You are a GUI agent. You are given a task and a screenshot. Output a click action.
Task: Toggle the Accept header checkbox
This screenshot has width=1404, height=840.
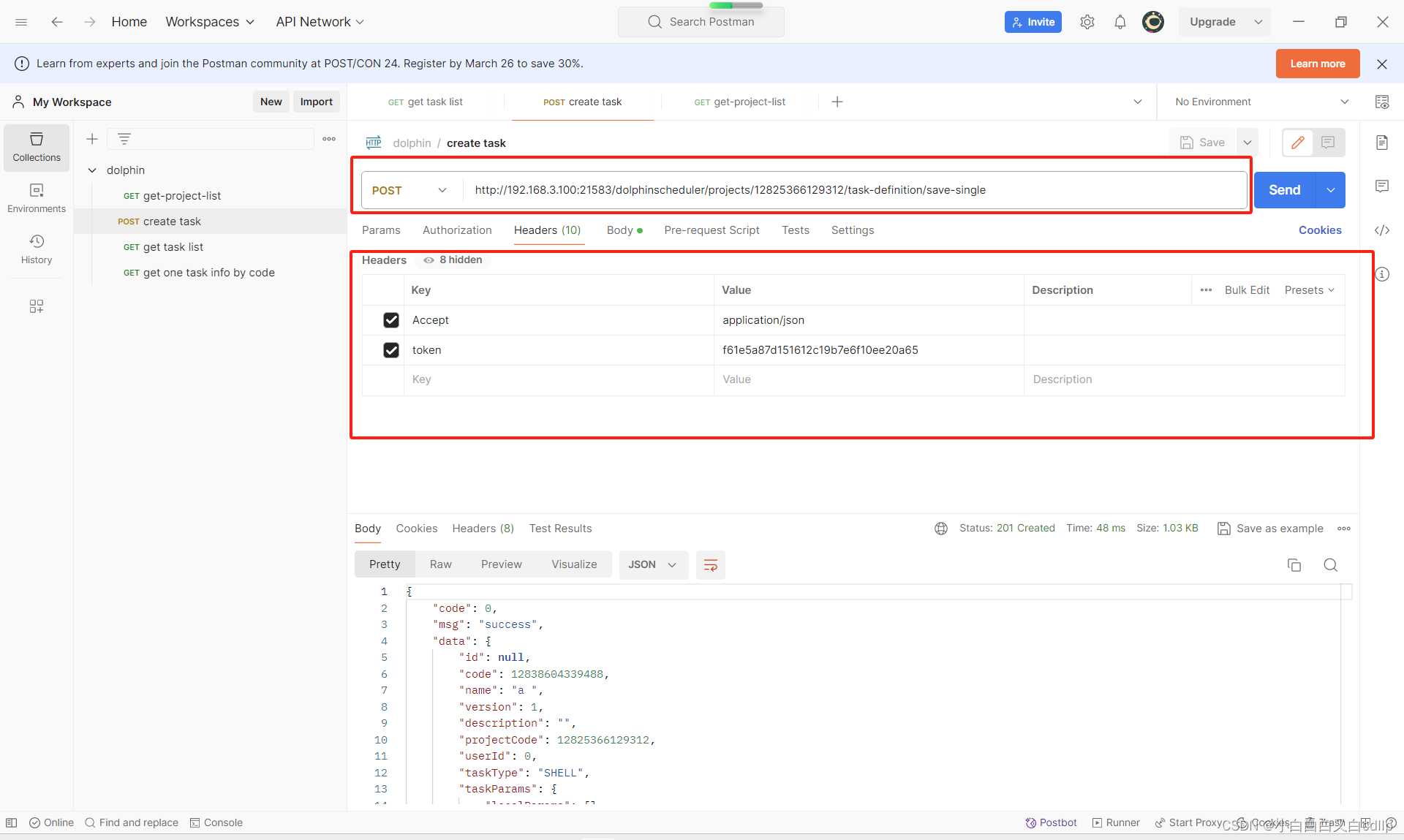391,320
